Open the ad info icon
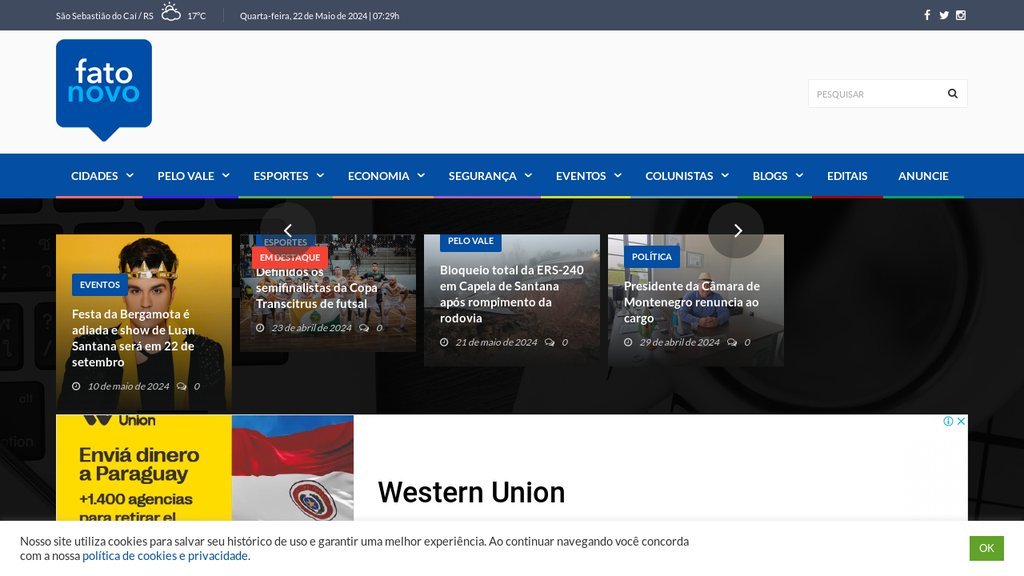Screen dimensions: 1024x576 click(948, 421)
